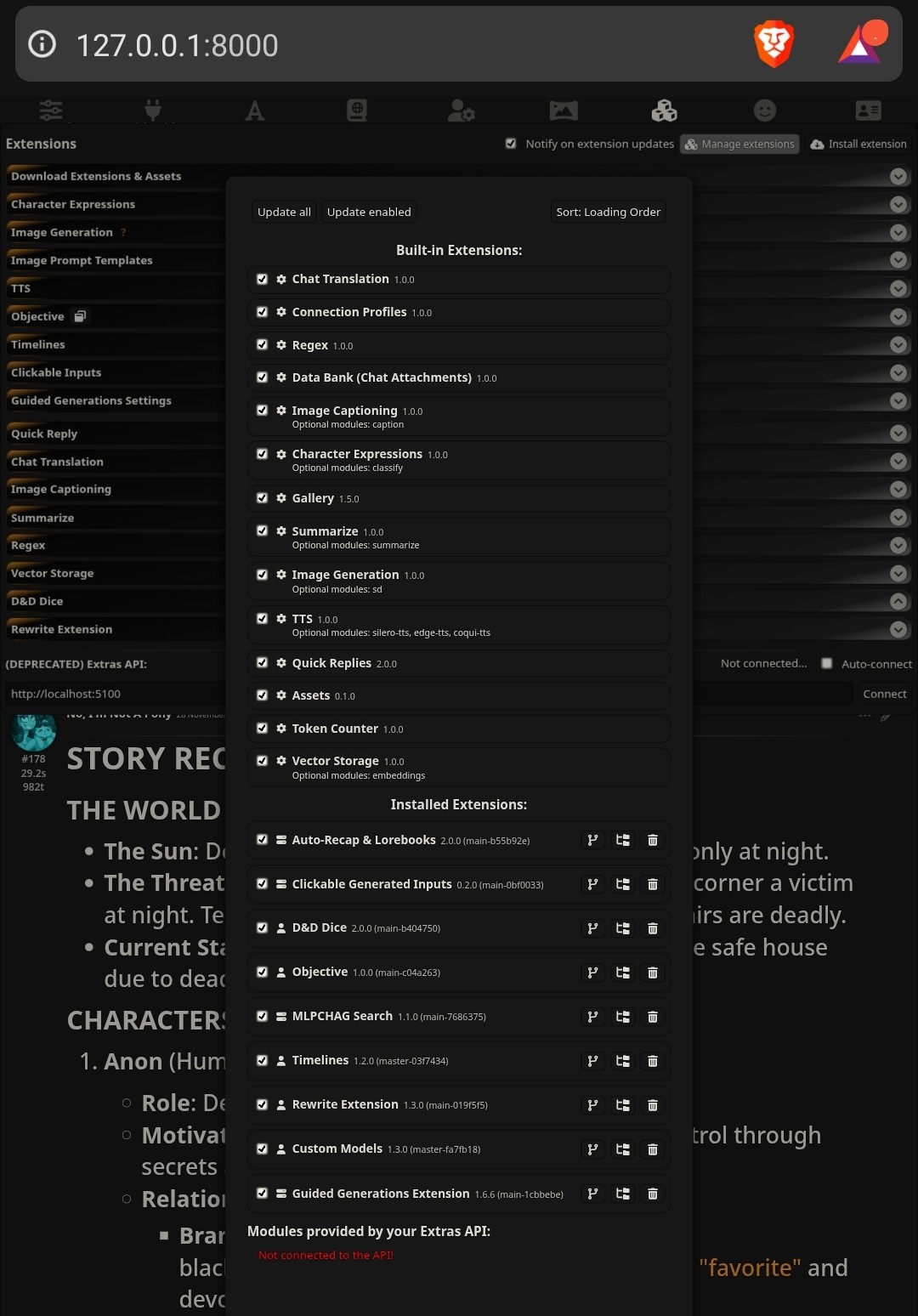This screenshot has height=1316, width=918.
Task: Expand Character Expressions drawer
Action: click(898, 204)
